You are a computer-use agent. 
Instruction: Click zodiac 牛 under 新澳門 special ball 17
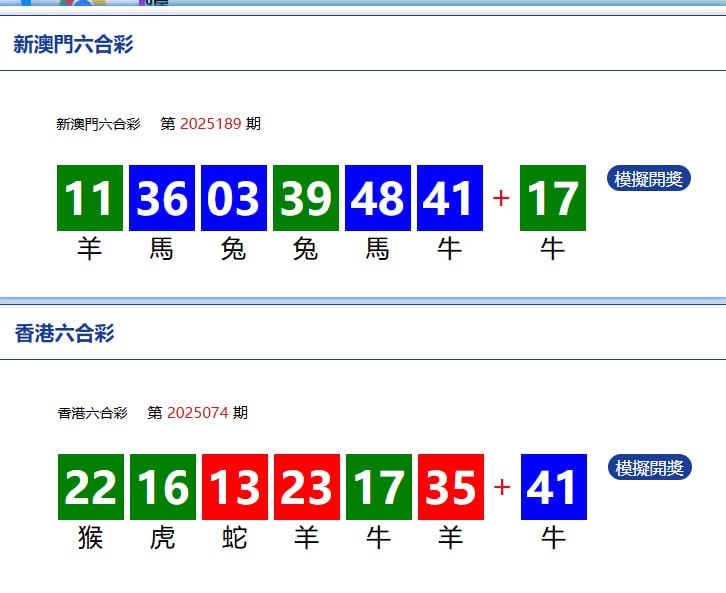coord(552,249)
